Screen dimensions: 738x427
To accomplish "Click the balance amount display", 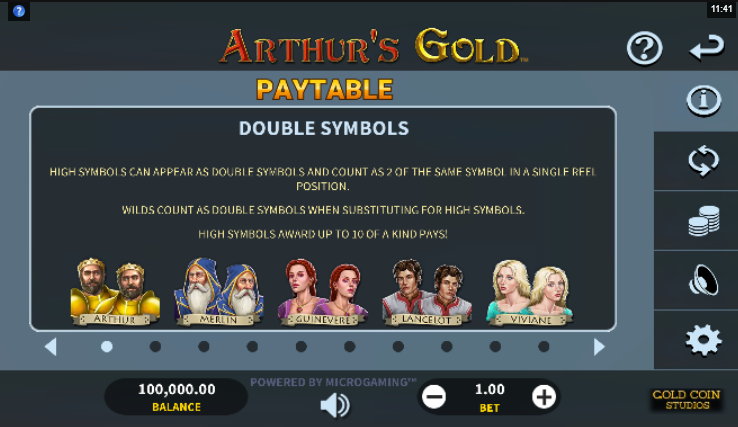I will [x=176, y=397].
